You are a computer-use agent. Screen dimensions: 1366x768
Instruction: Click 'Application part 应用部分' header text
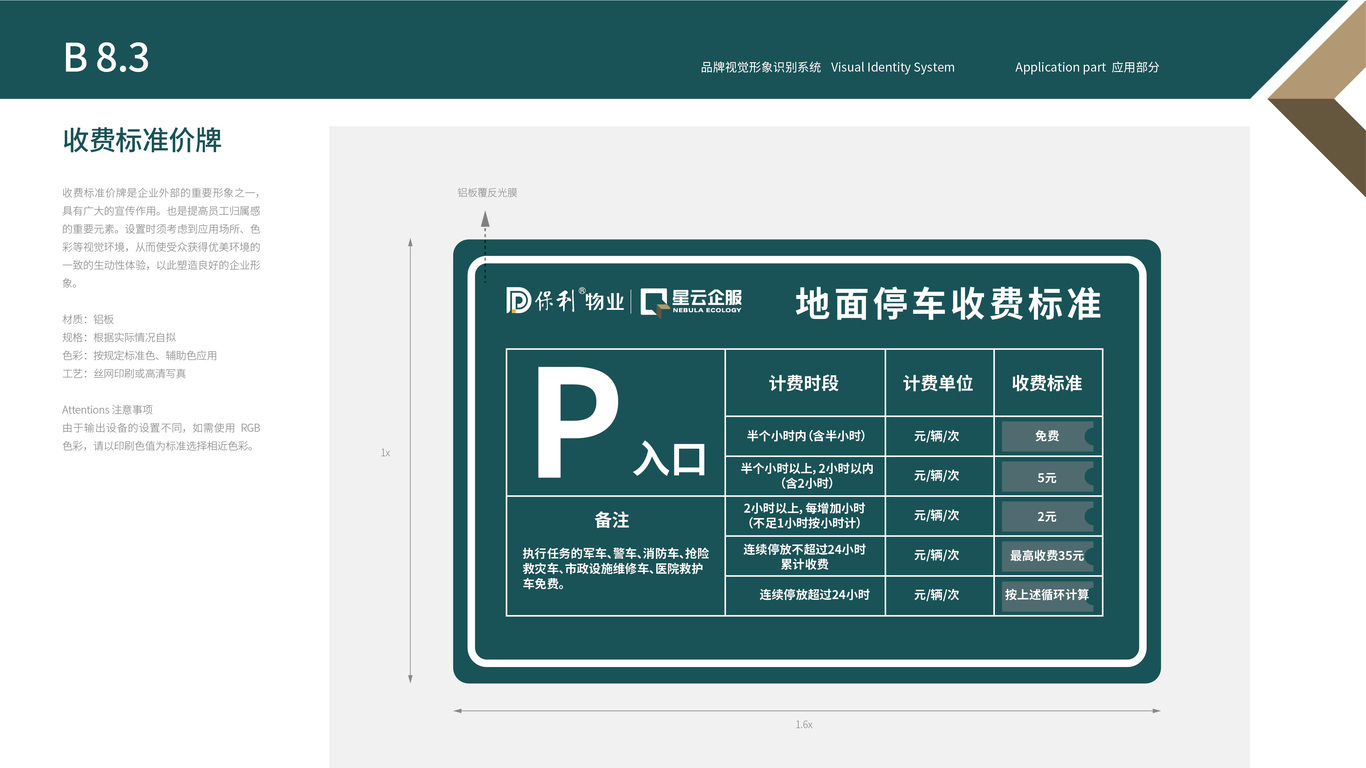pos(1087,67)
